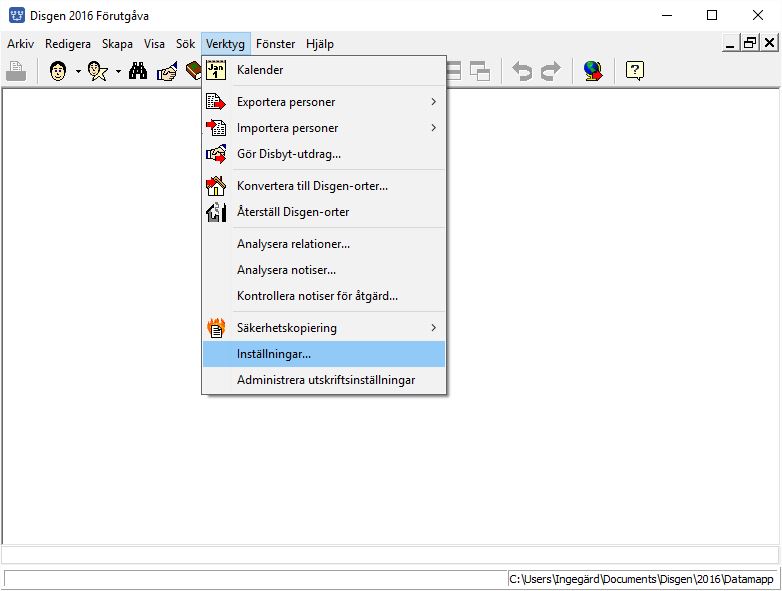Click the binoculars search icon
Viewport: 782px width, 591px height.
pyautogui.click(x=138, y=71)
